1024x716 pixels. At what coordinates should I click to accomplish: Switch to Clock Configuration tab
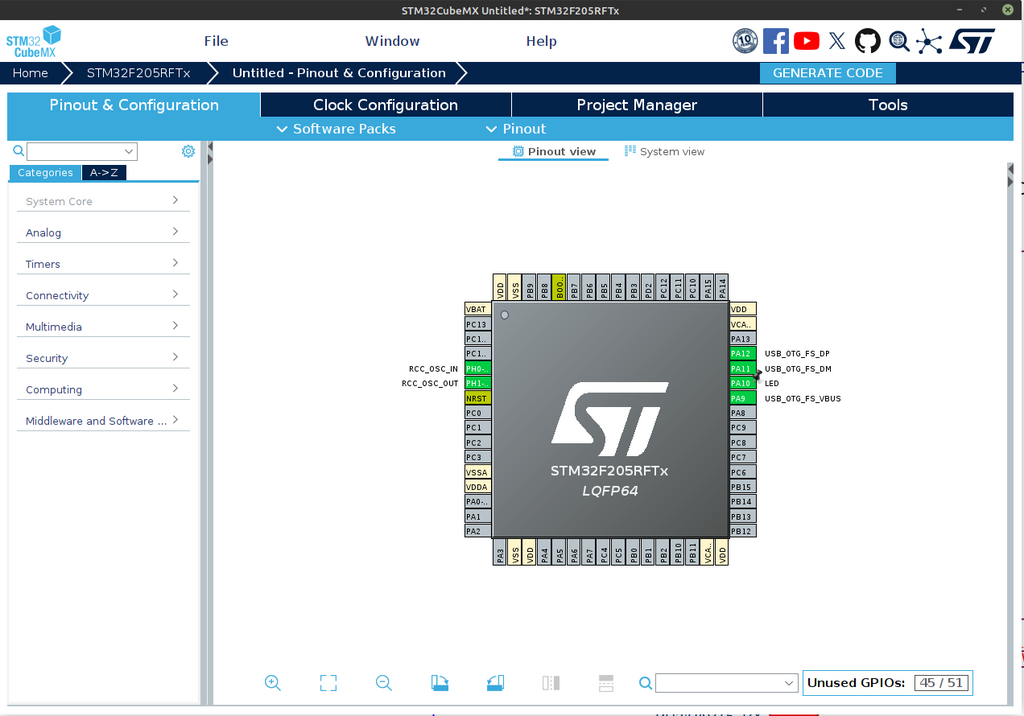pos(385,105)
